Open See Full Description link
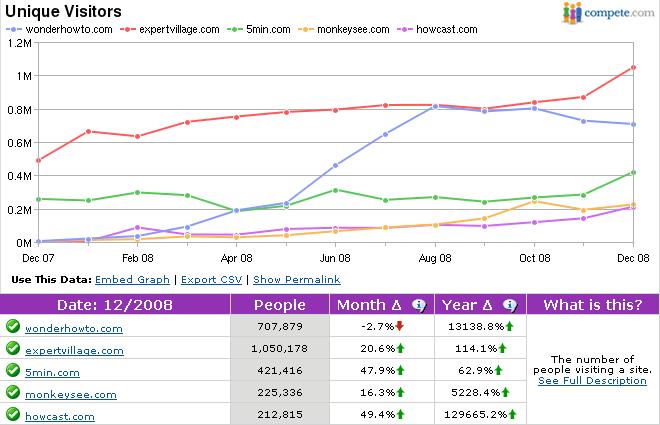Viewport: 660px width, 425px height. click(x=592, y=381)
